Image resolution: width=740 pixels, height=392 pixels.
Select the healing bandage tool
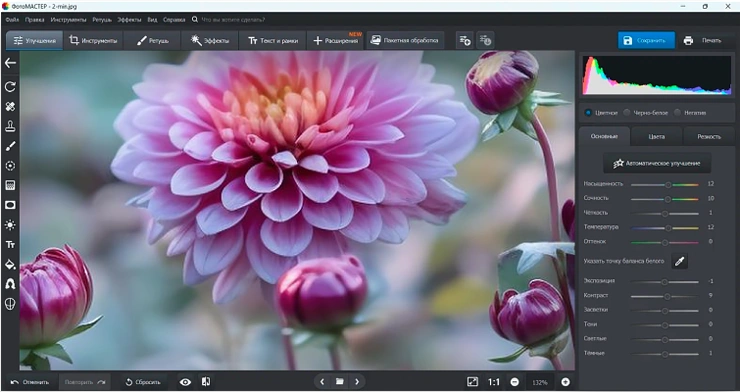coord(10,107)
